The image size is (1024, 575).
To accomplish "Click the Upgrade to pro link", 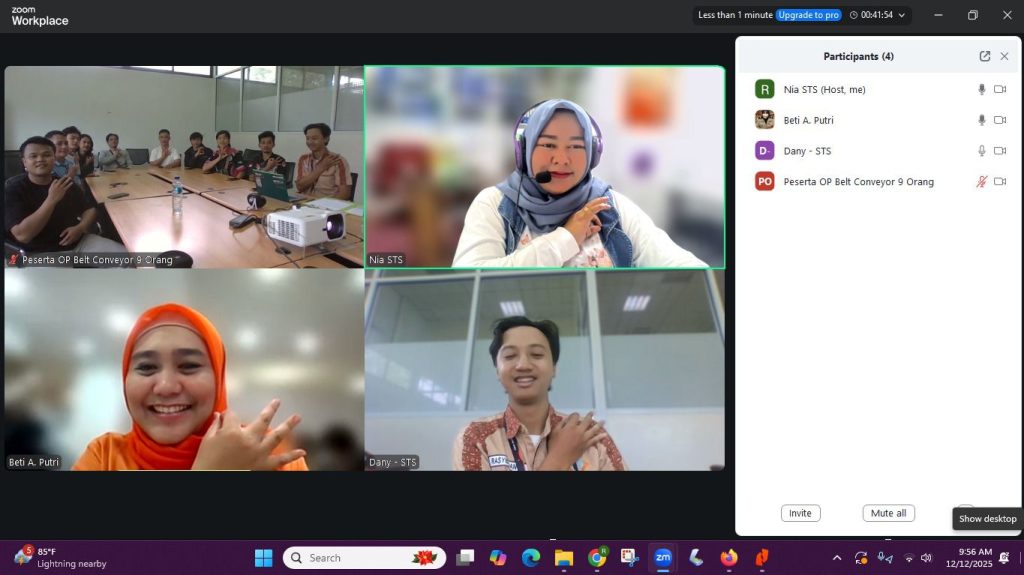I will [x=808, y=15].
